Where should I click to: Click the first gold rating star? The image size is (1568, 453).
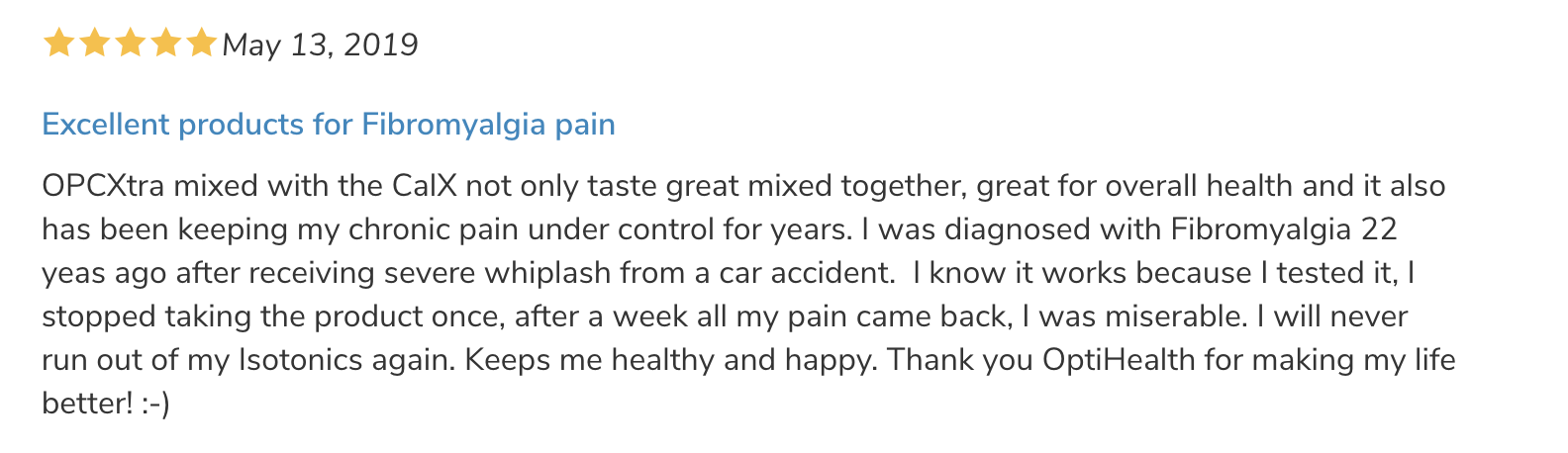pyautogui.click(x=59, y=44)
